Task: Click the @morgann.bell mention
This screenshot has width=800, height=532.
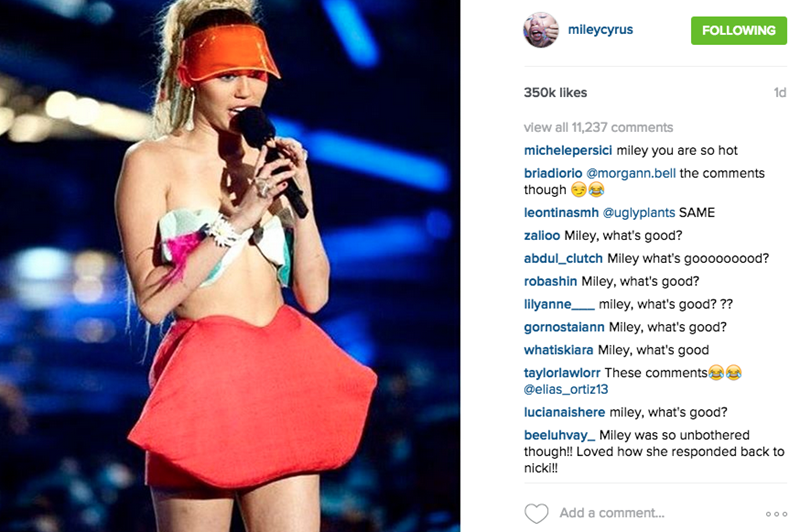Action: tap(631, 173)
